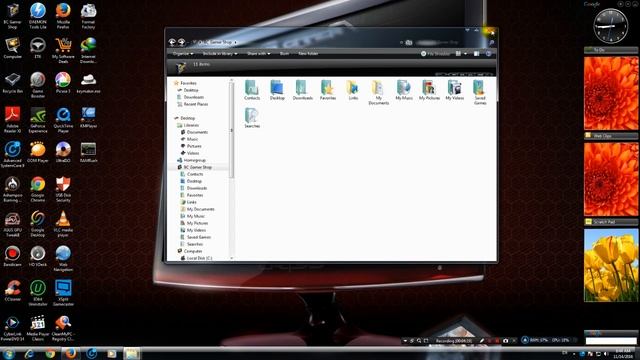The image size is (640, 360).
Task: Select Homegroup in the navigation tree
Action: click(194, 160)
